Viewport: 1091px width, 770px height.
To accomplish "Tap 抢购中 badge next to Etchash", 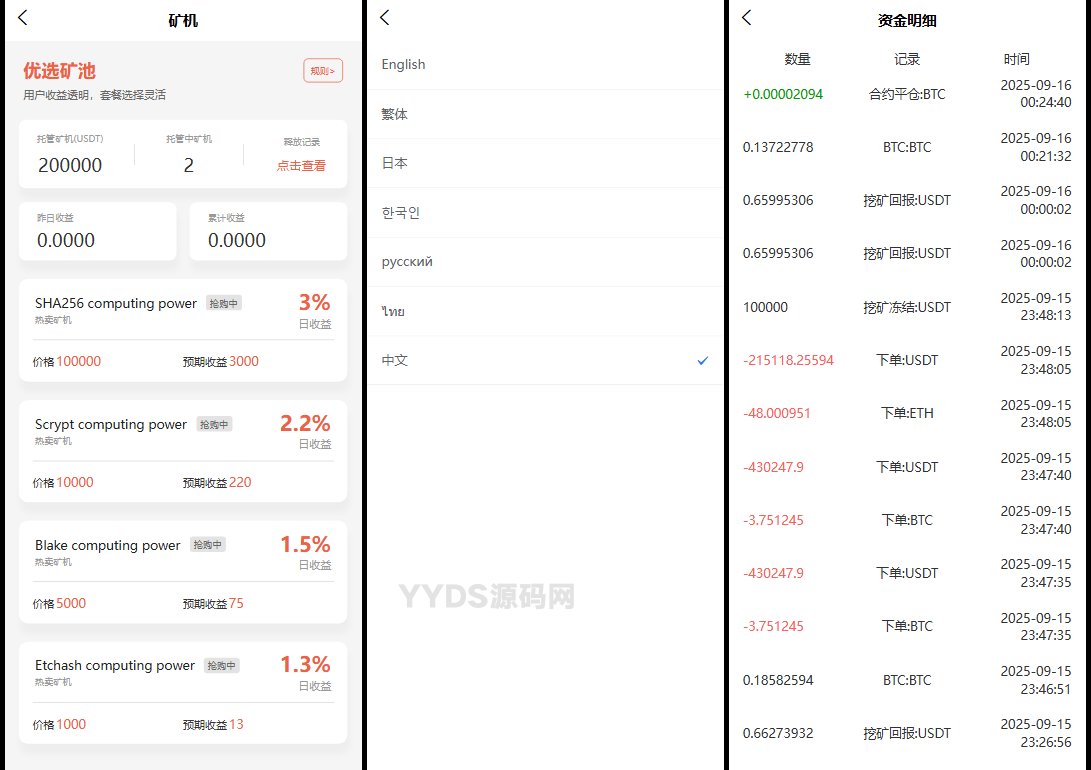I will pos(221,666).
